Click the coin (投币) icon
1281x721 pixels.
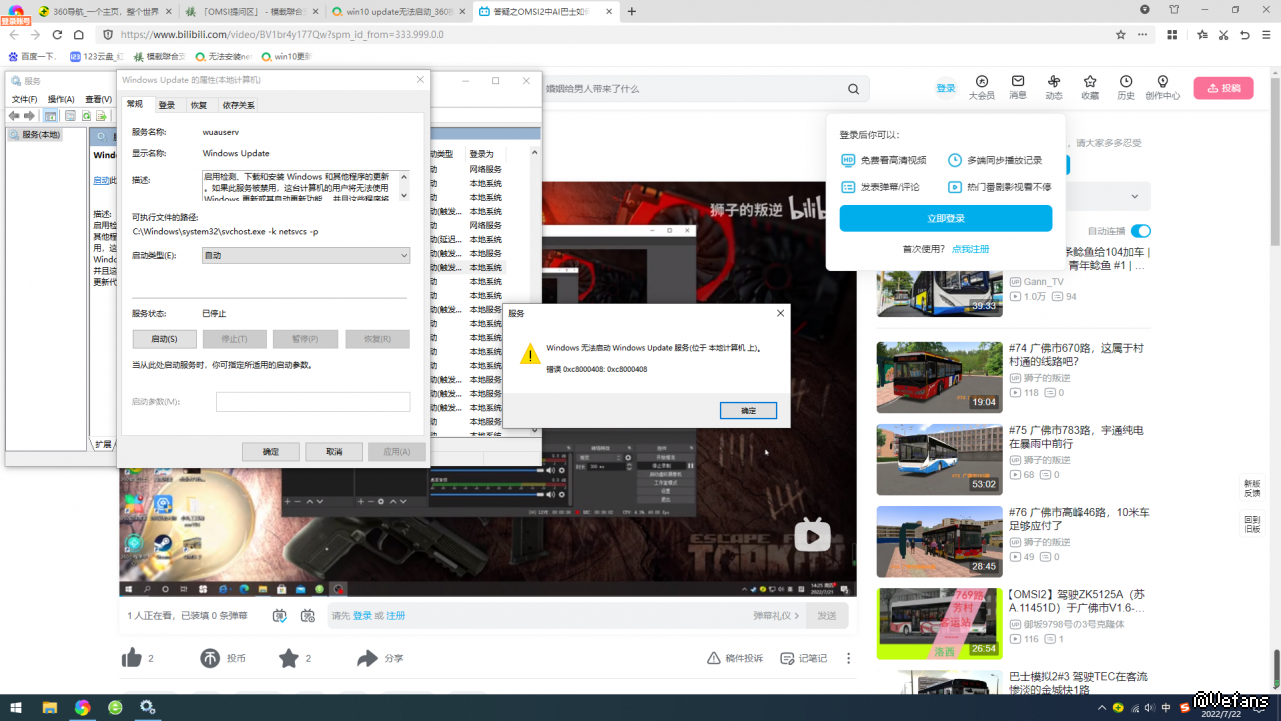pos(210,658)
